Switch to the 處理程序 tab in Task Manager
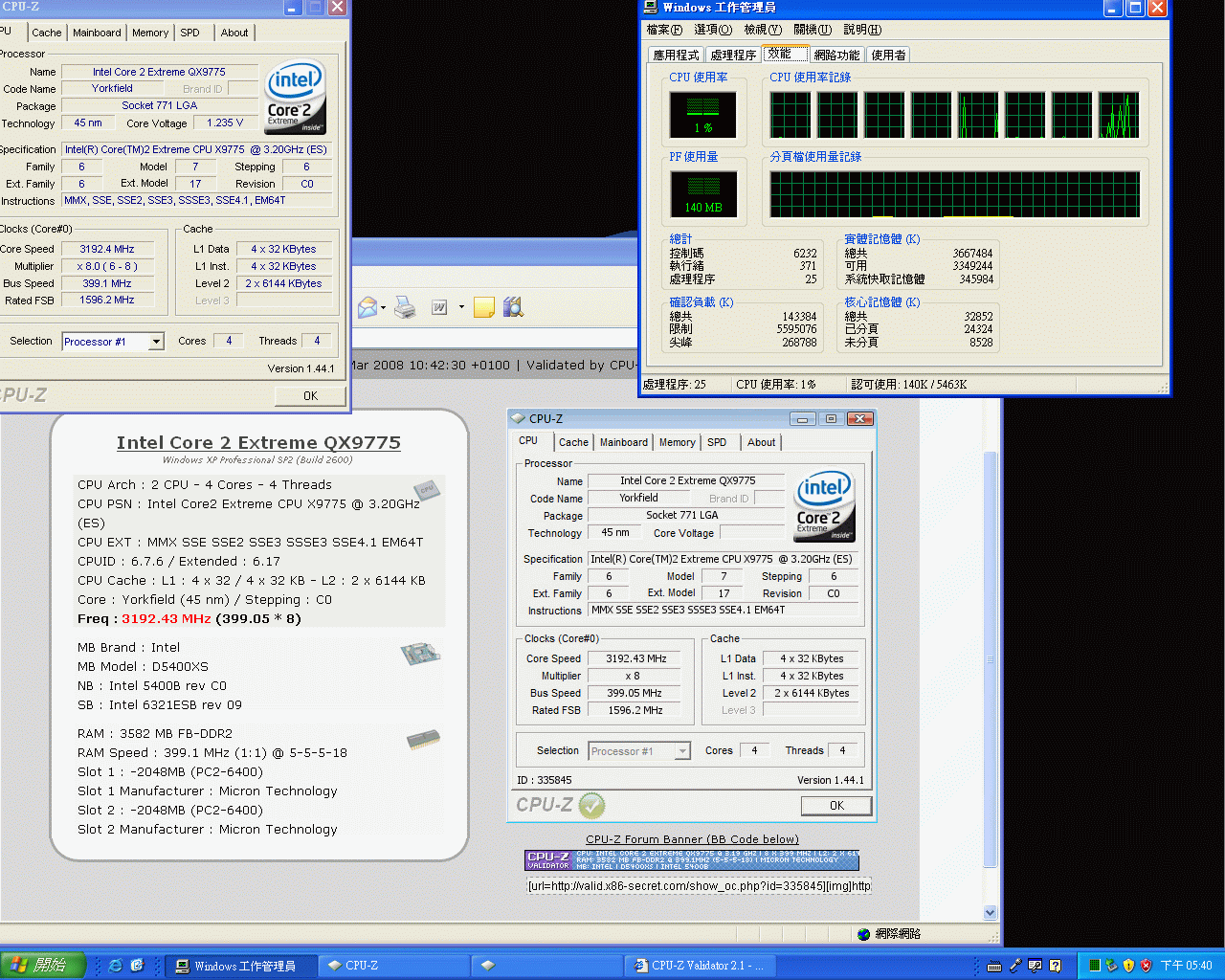The width and height of the screenshot is (1225, 980). [733, 55]
